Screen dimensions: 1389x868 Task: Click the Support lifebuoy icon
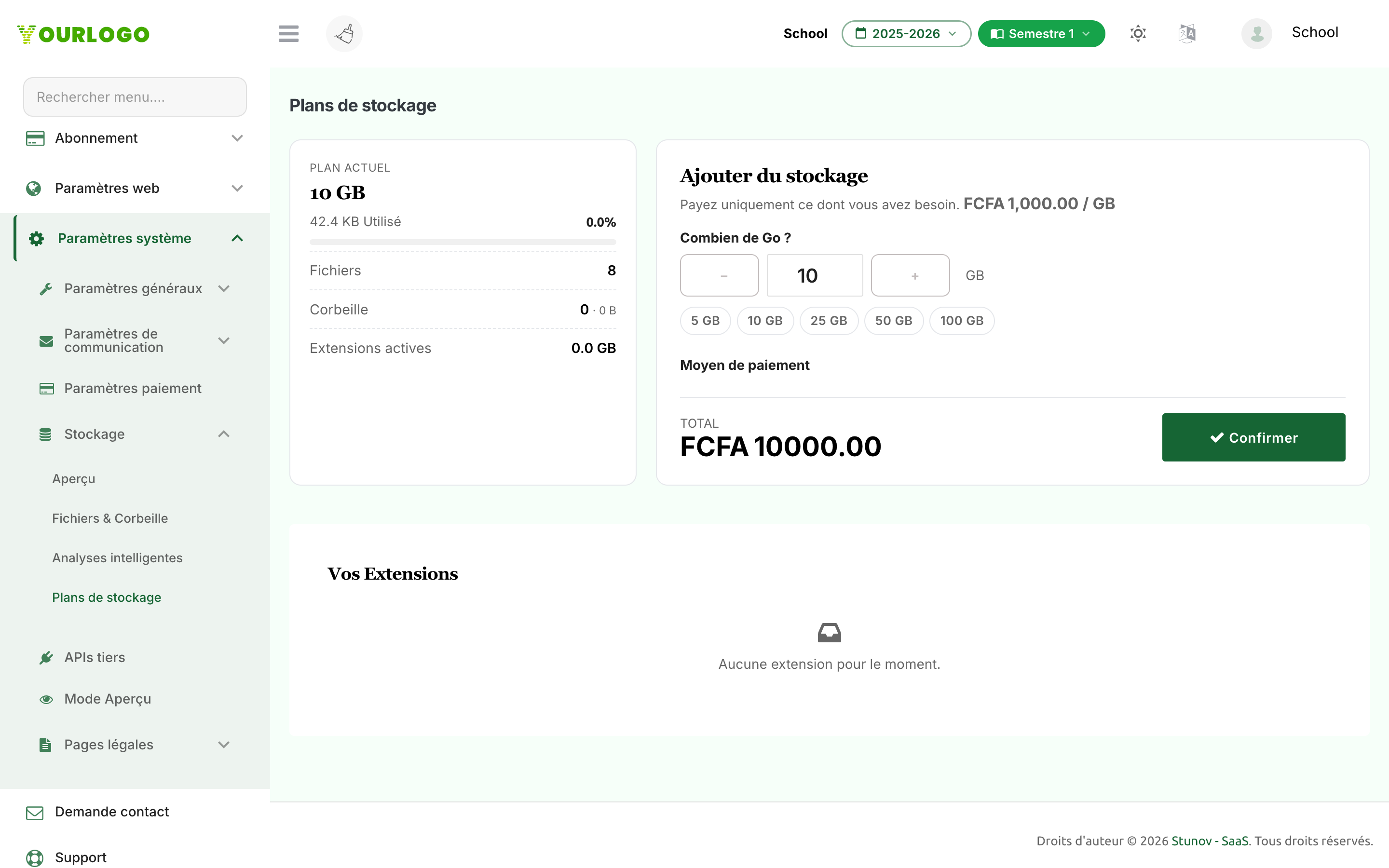click(x=34, y=858)
